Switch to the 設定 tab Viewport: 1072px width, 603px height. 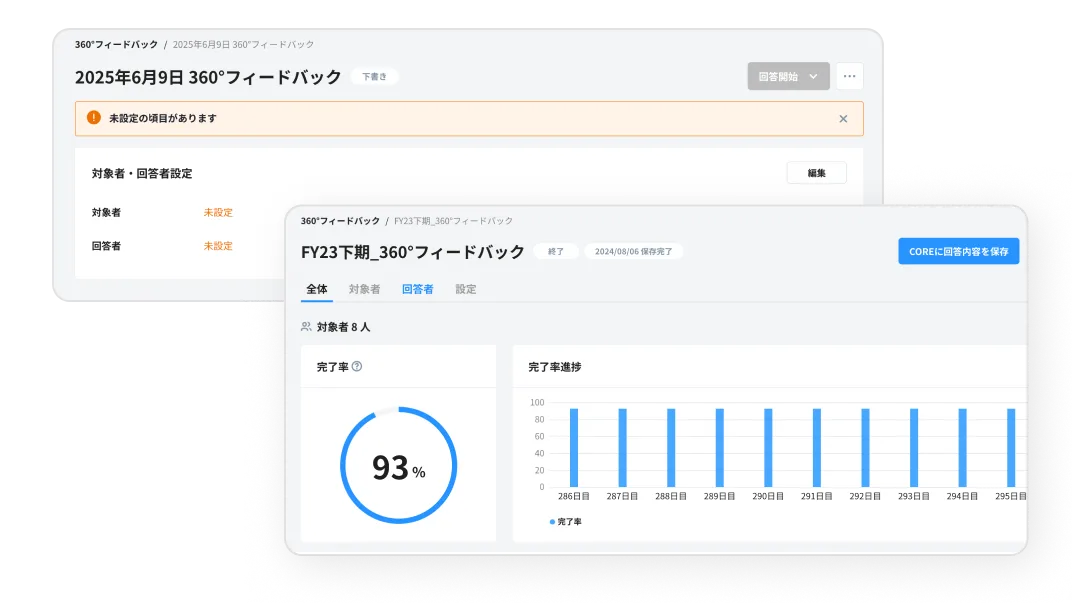point(465,288)
